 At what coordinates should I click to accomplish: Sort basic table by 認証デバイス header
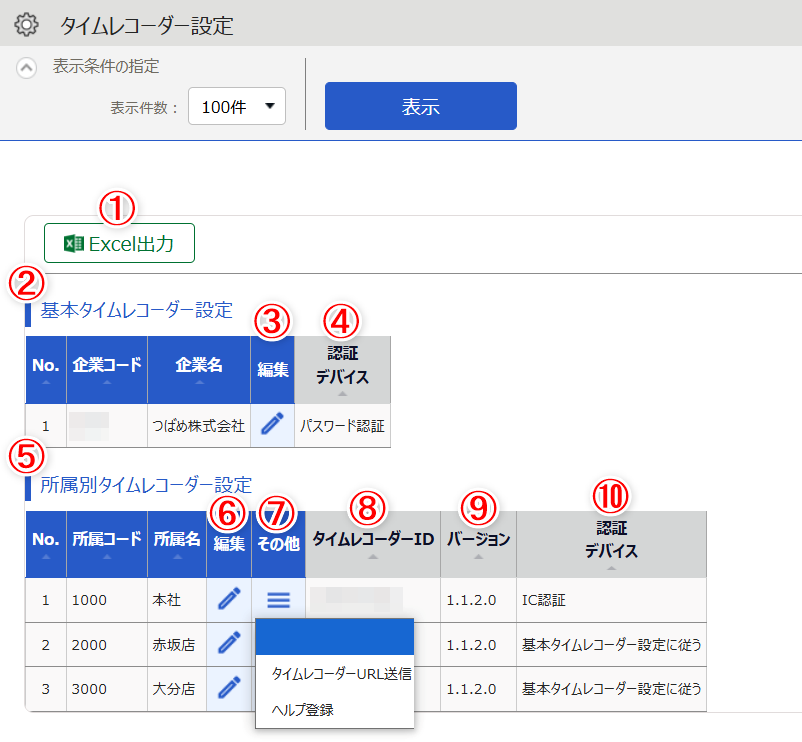click(342, 369)
